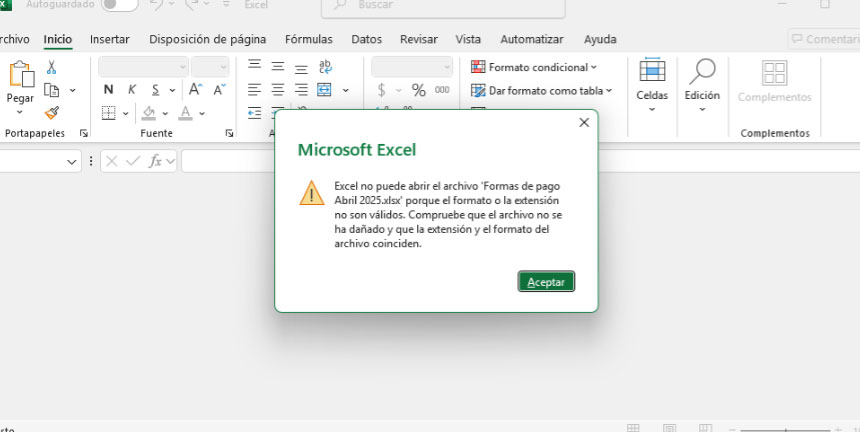Click the accounting dollar format icon
860x432 pixels.
382,90
